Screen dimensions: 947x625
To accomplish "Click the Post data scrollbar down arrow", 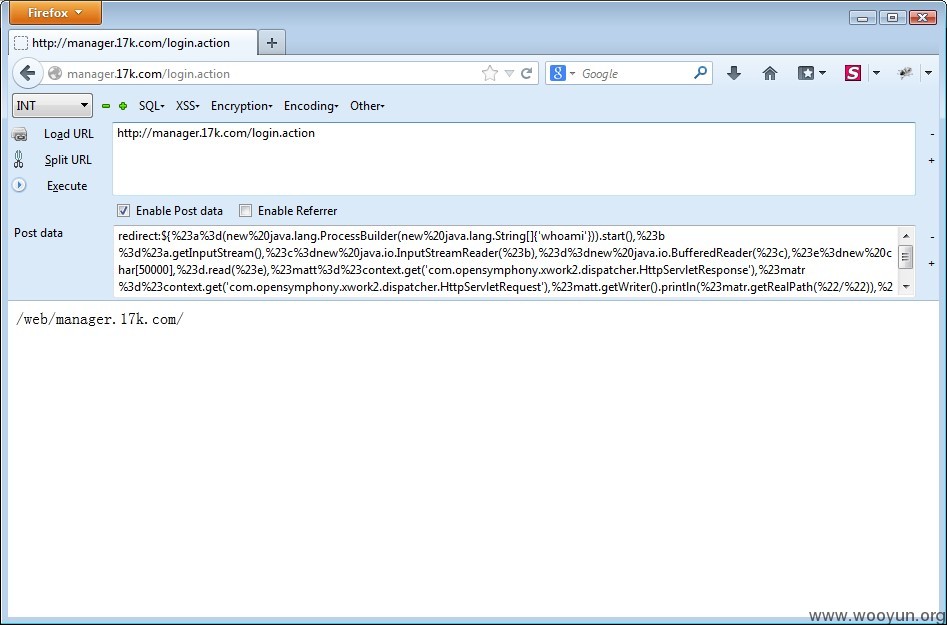I will tap(905, 286).
